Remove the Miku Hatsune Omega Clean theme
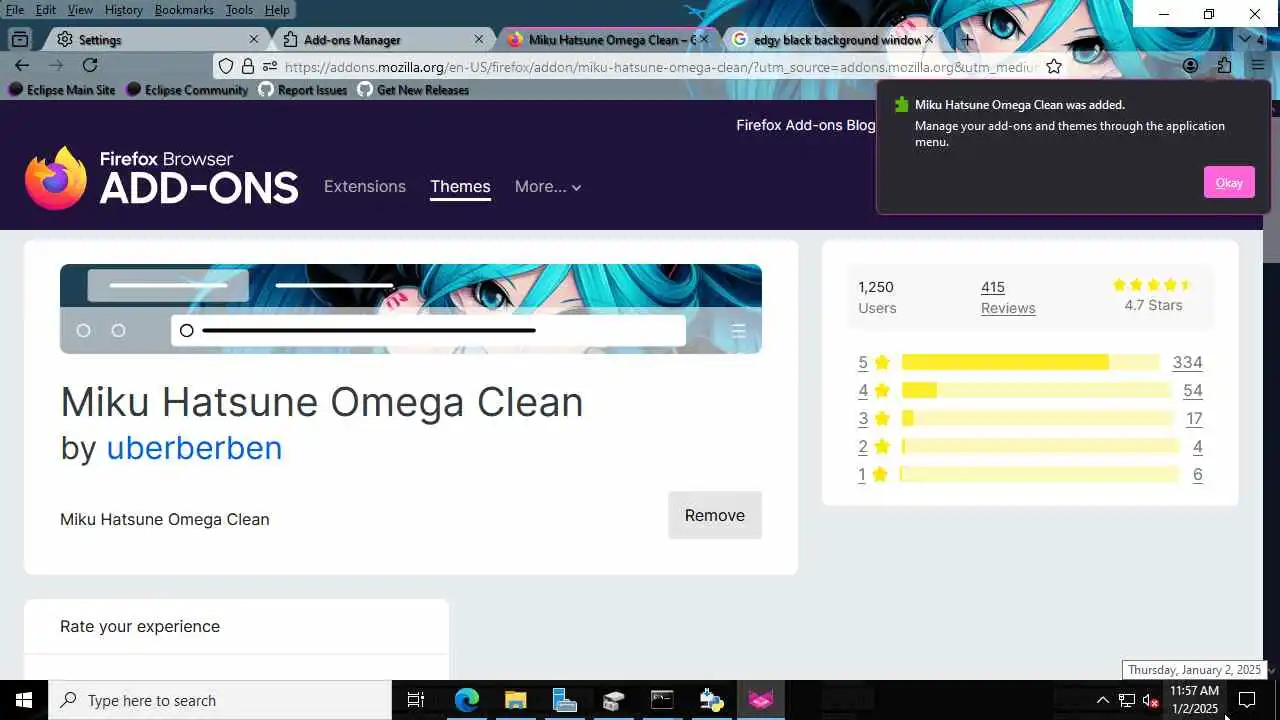The height and width of the screenshot is (720, 1280). [715, 515]
